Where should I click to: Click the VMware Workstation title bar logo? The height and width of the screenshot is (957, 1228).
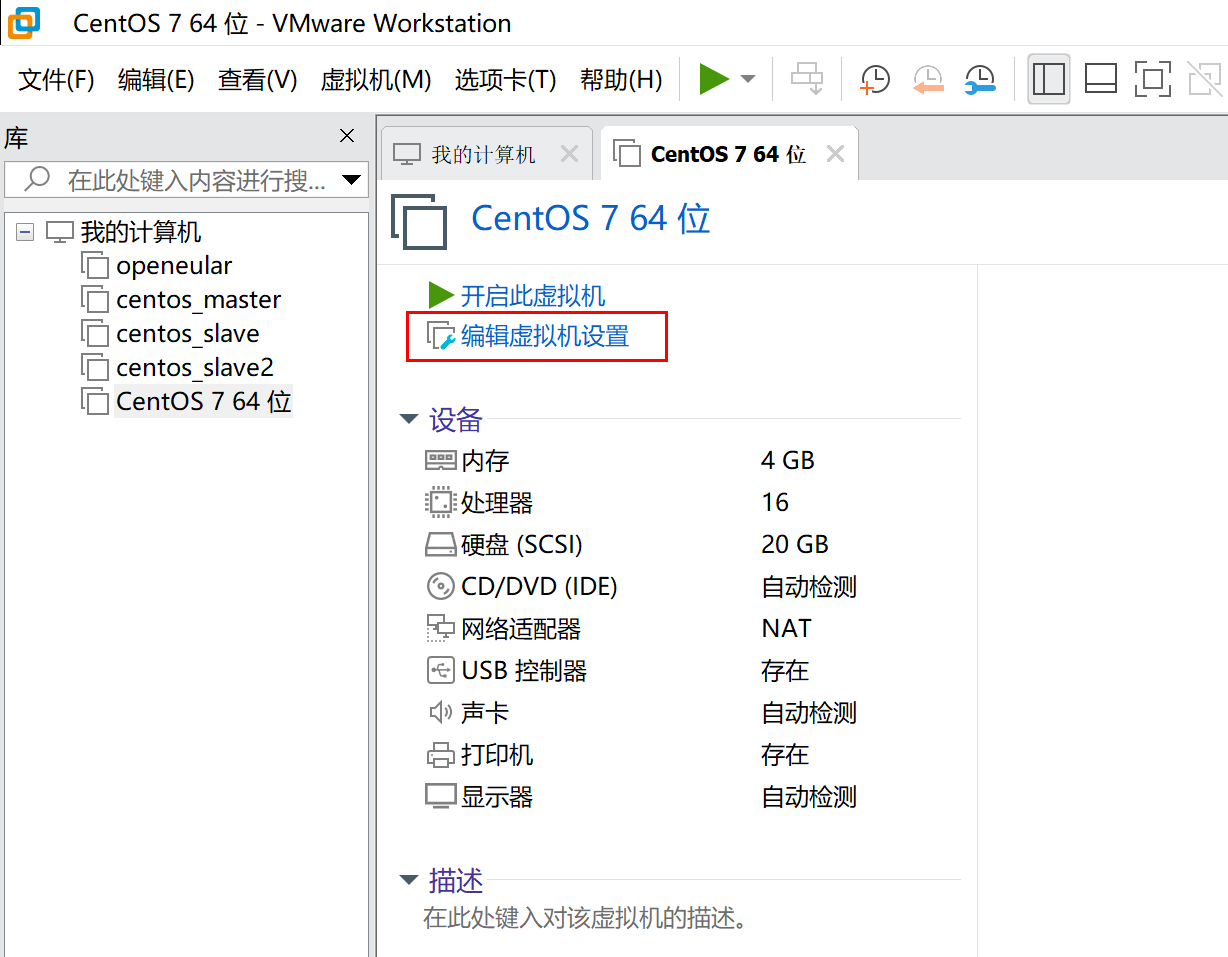(x=24, y=22)
